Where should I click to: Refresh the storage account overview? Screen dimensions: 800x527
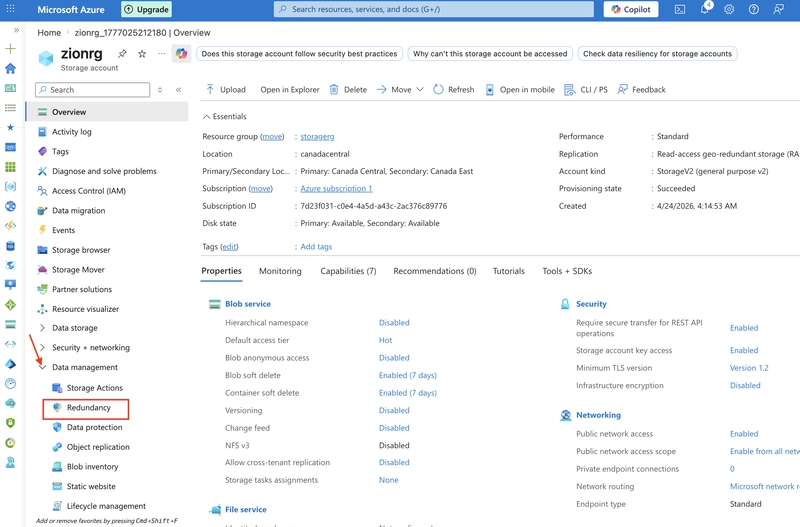coord(454,90)
